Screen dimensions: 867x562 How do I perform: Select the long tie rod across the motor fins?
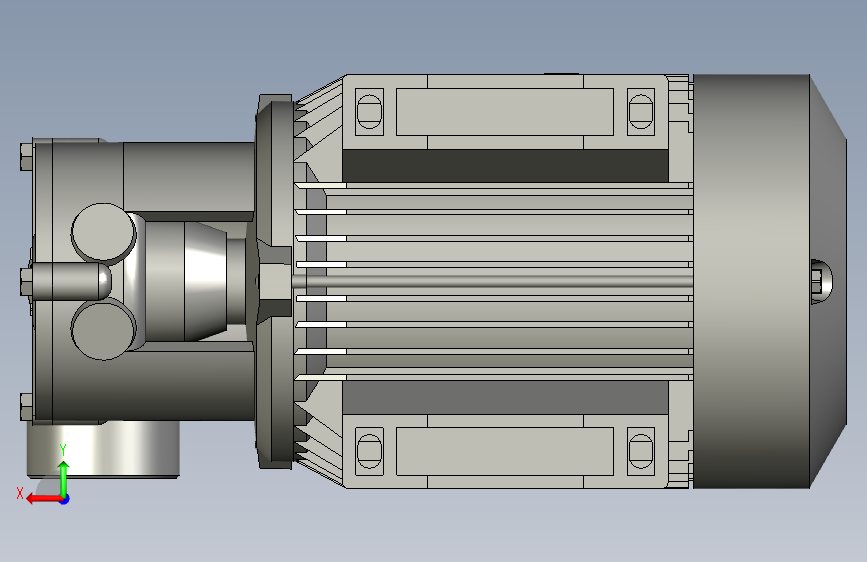coord(492,281)
